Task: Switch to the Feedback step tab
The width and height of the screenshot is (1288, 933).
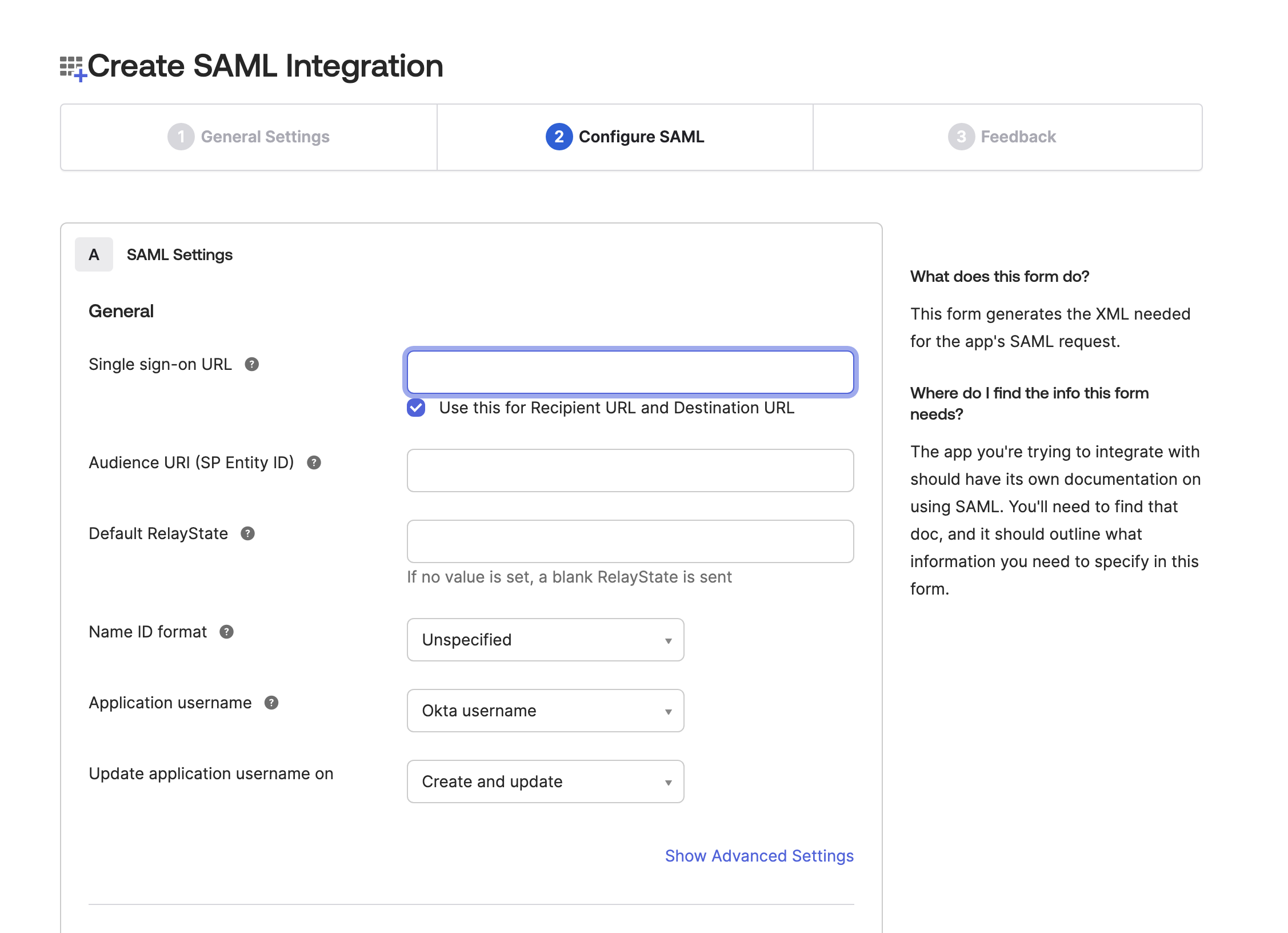Action: coord(1018,137)
